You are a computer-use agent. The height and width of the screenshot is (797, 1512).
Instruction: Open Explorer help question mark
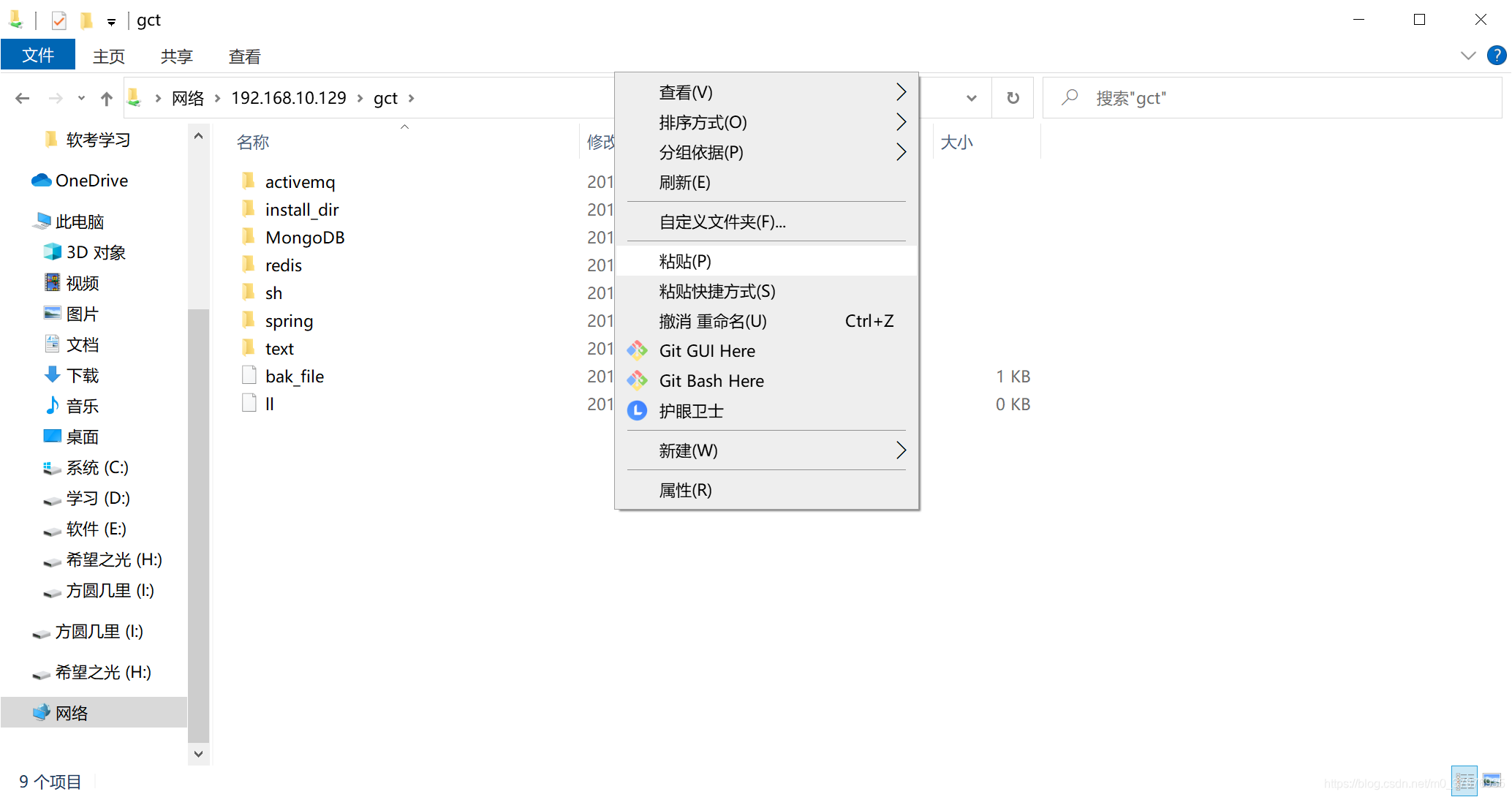[1496, 56]
